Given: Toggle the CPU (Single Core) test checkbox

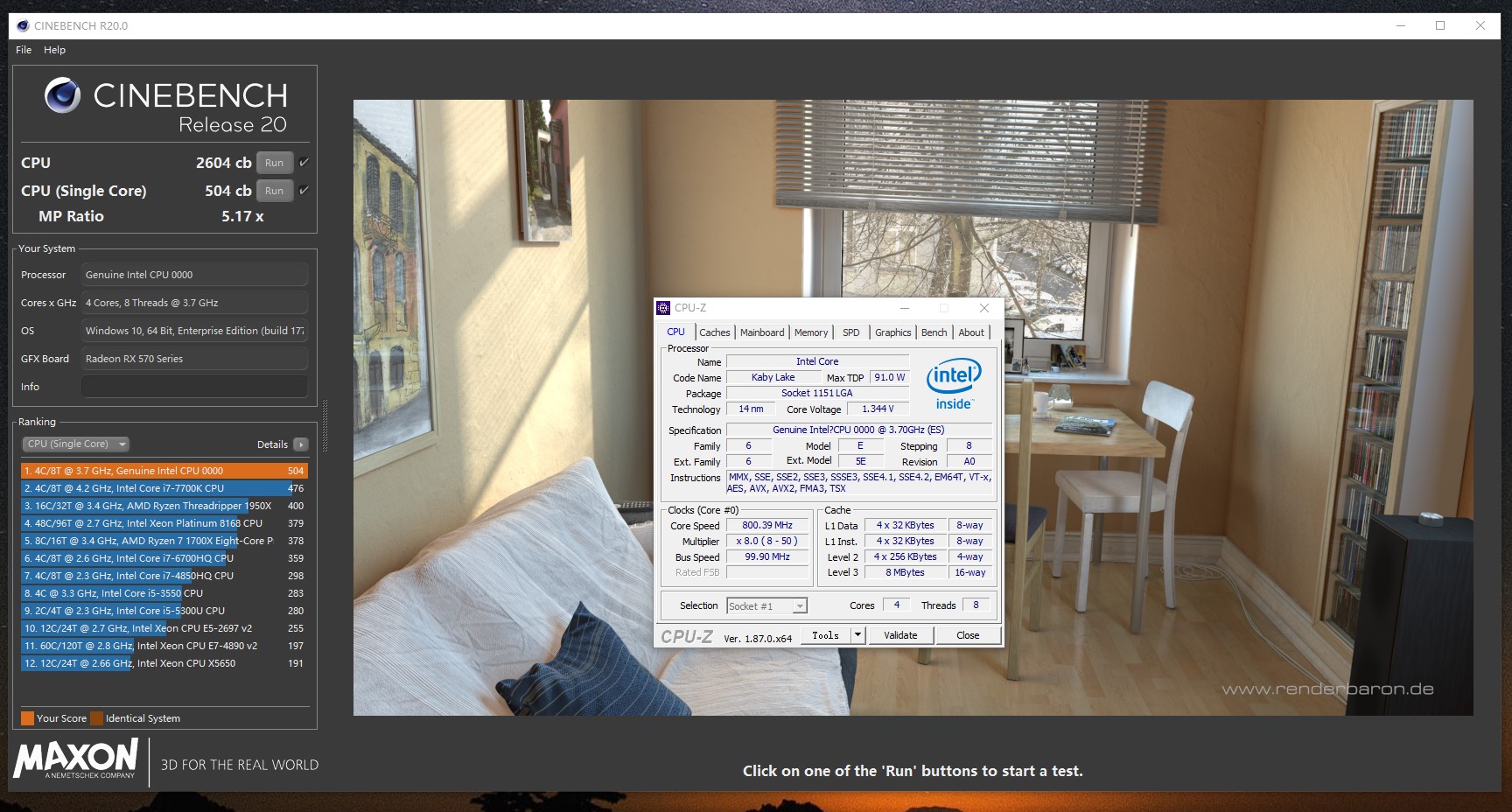Looking at the screenshot, I should (x=304, y=190).
